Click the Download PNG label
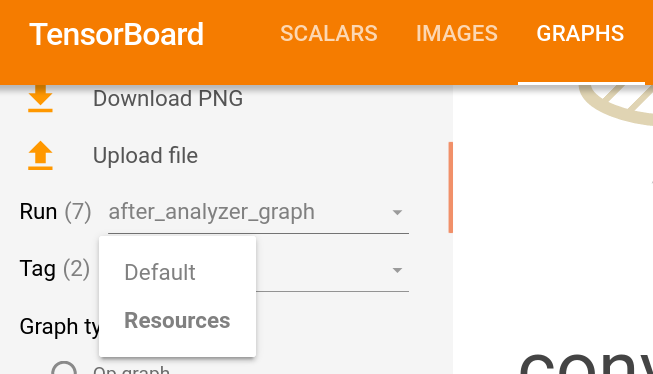Image resolution: width=653 pixels, height=374 pixels. 168,99
